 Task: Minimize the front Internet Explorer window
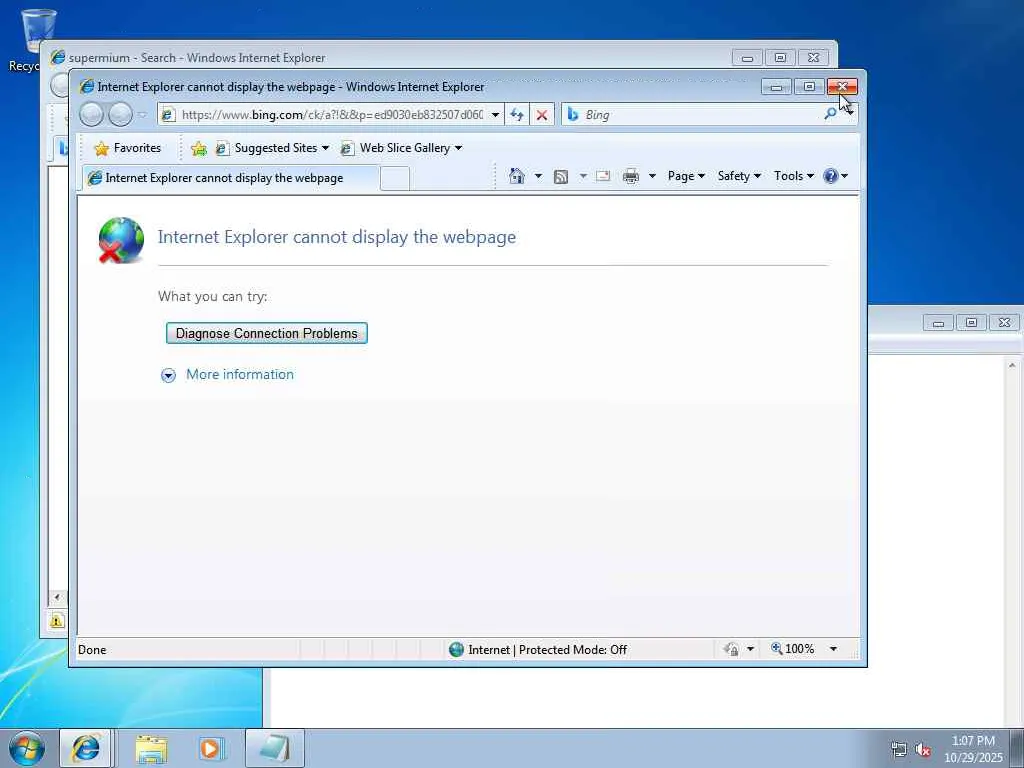[x=776, y=87]
